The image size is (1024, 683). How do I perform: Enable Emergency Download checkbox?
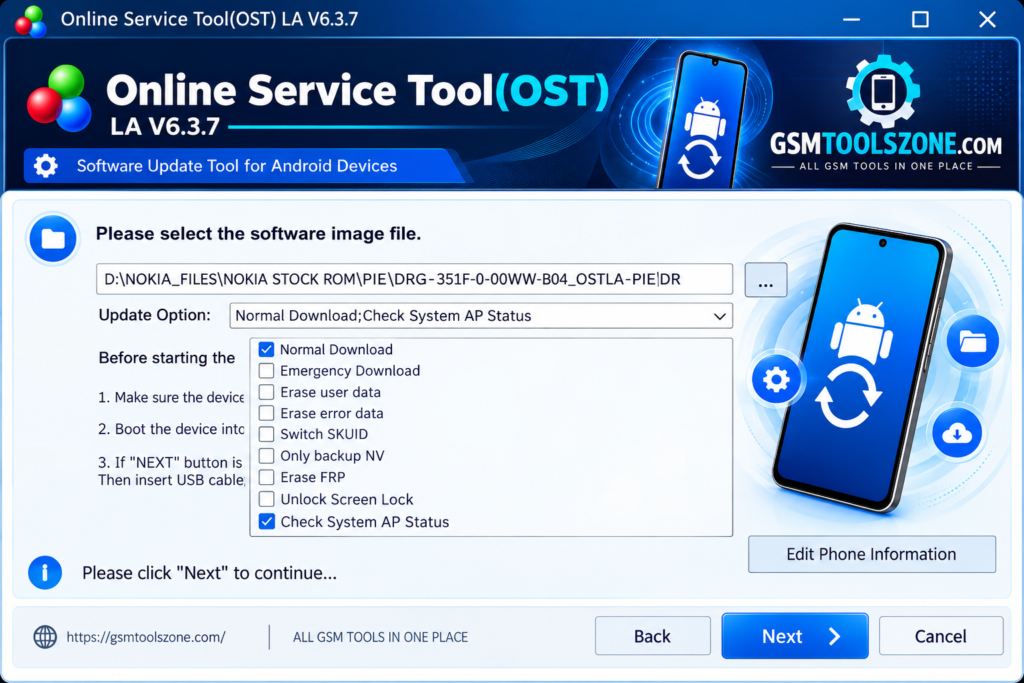(266, 371)
